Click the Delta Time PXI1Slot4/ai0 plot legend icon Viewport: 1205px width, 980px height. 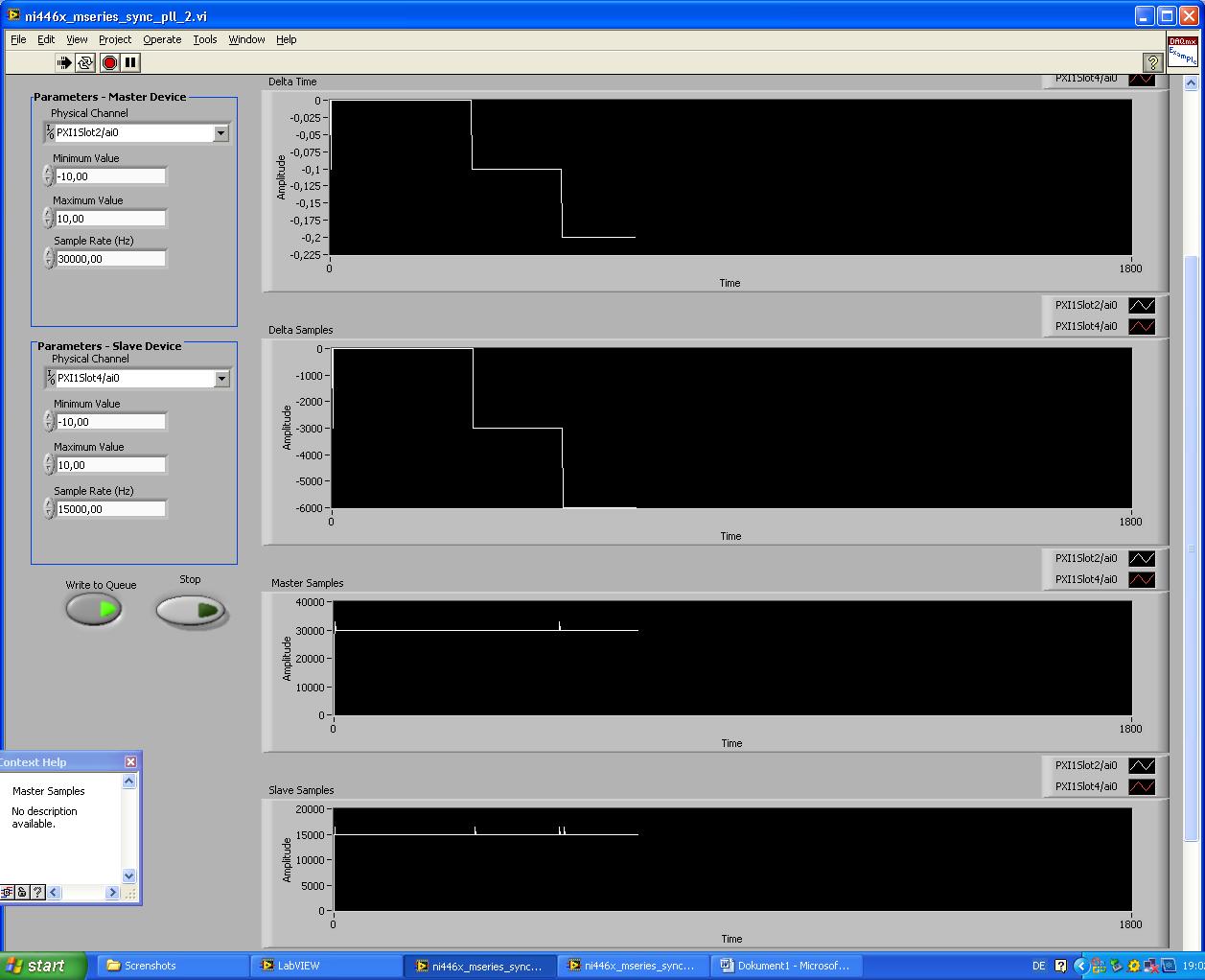point(1142,80)
